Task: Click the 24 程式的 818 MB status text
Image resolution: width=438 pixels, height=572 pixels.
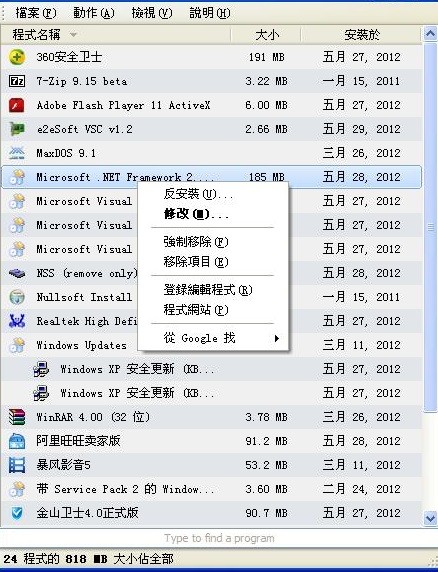Action: pos(88,559)
